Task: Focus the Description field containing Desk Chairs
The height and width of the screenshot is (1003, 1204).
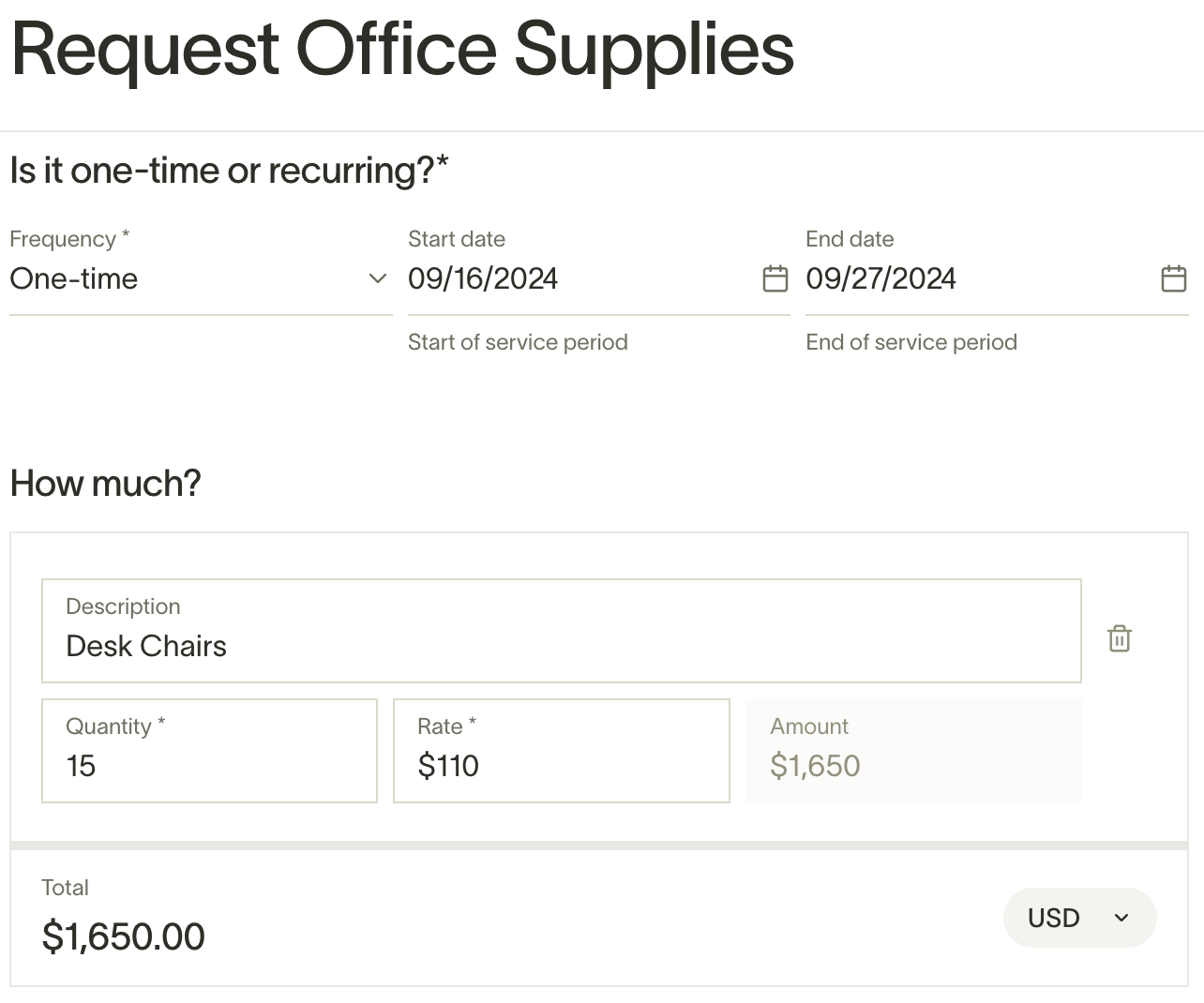Action: point(562,631)
